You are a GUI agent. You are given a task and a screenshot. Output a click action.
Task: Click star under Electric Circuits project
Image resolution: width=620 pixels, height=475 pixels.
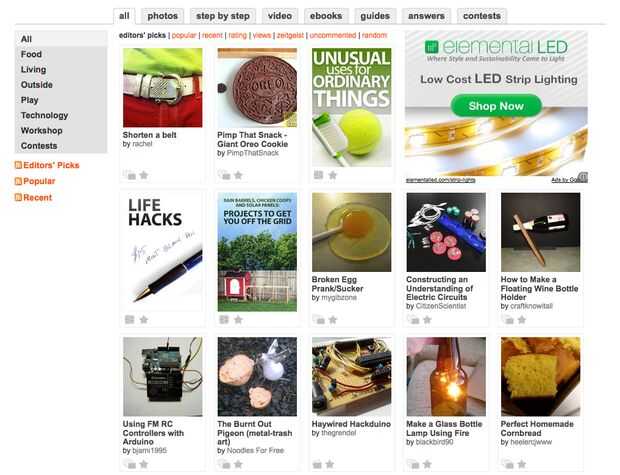(x=428, y=320)
